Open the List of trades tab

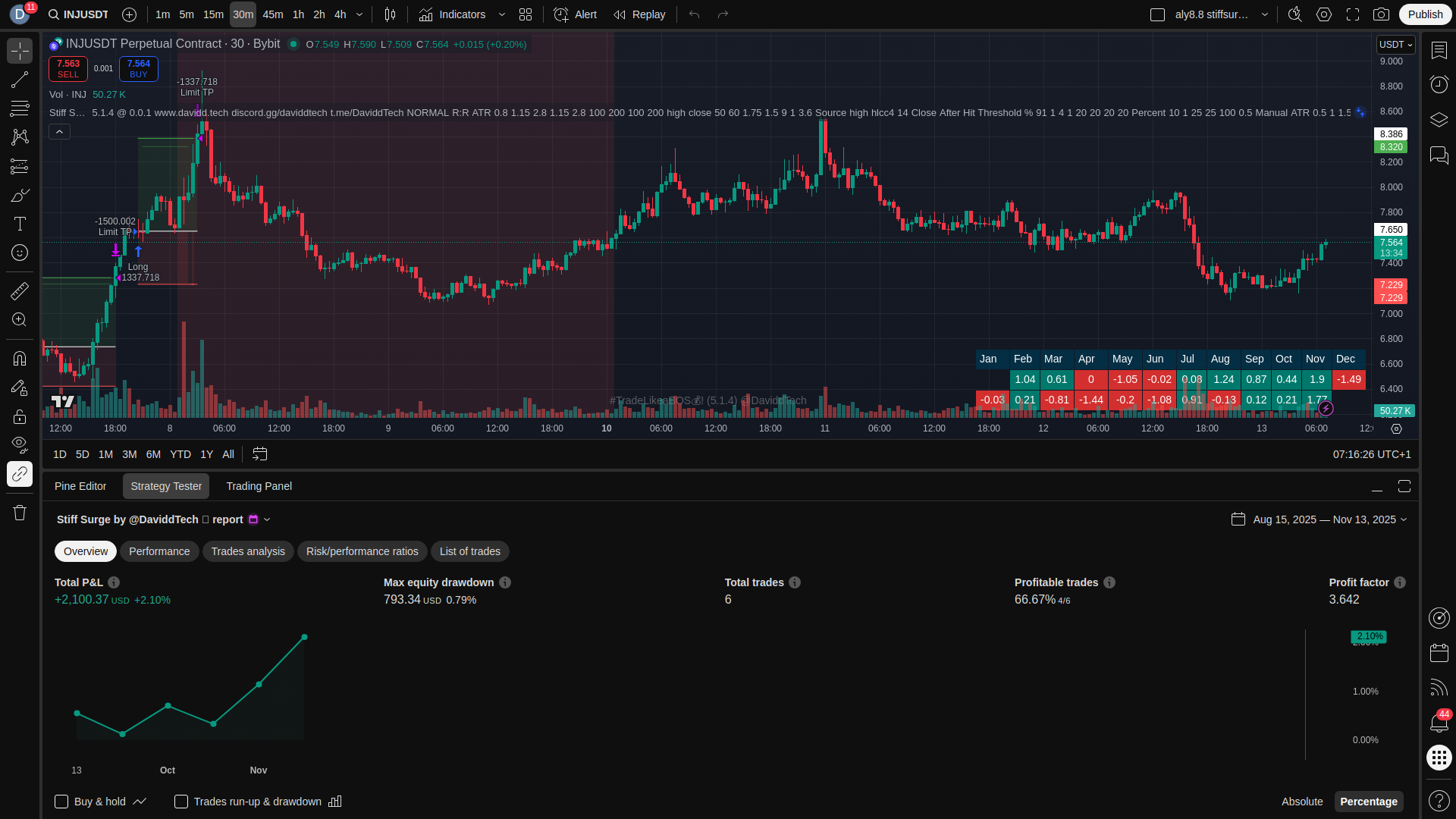(x=469, y=551)
